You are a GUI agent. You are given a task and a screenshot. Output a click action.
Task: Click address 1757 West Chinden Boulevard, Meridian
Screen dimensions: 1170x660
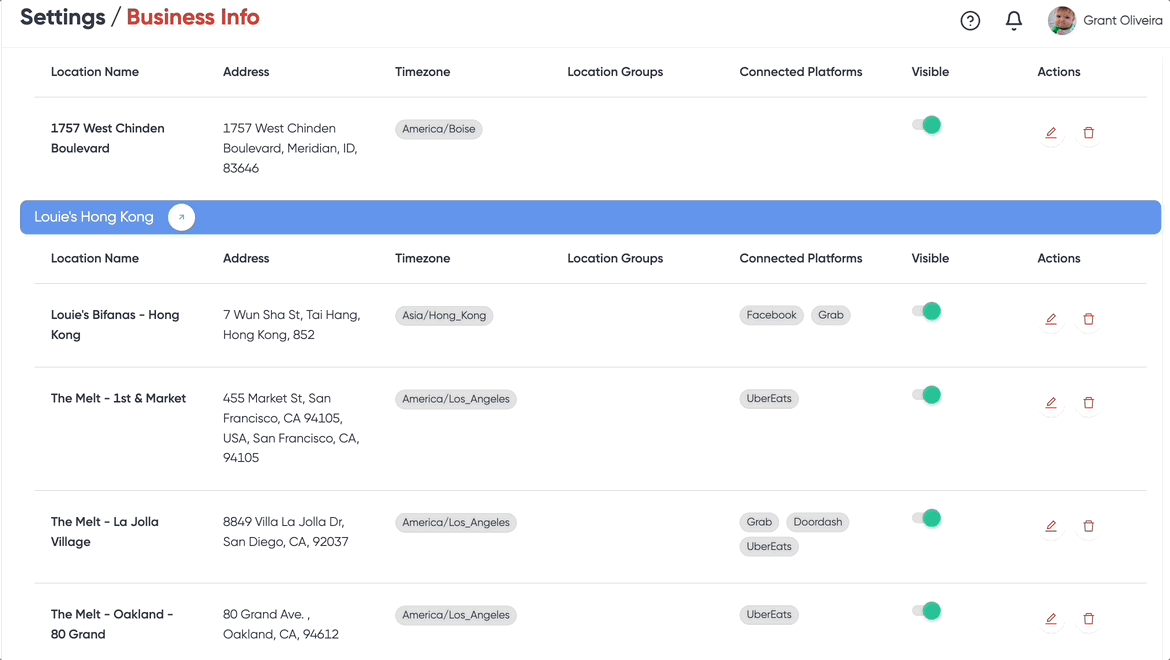(x=290, y=148)
